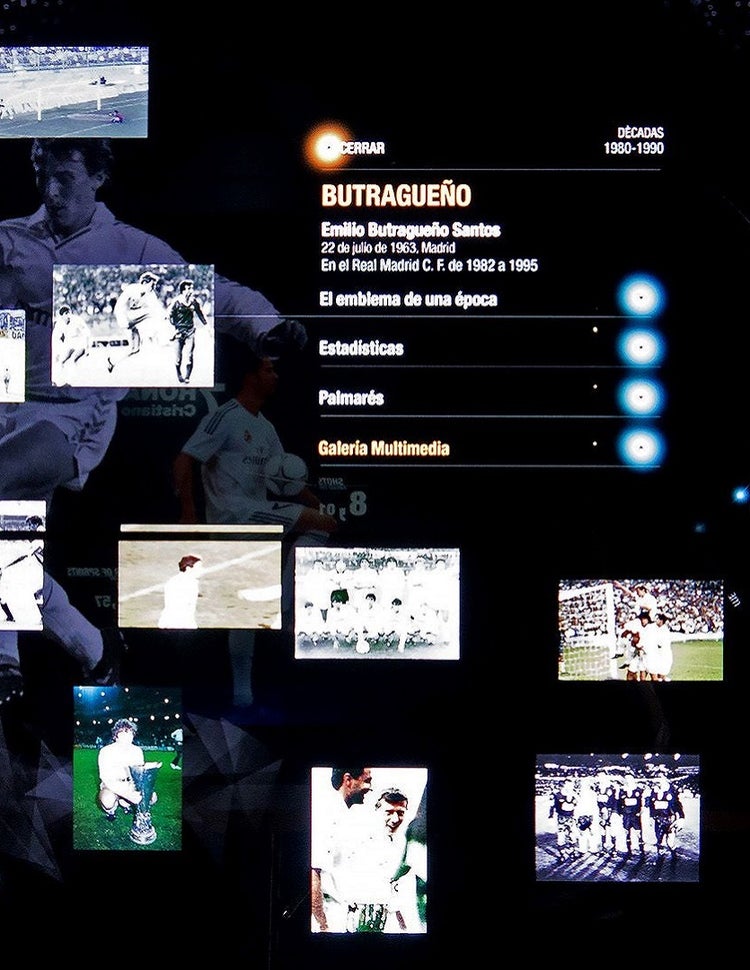Click the CERRAR text label
Viewport: 750px width, 970px height.
(x=364, y=149)
